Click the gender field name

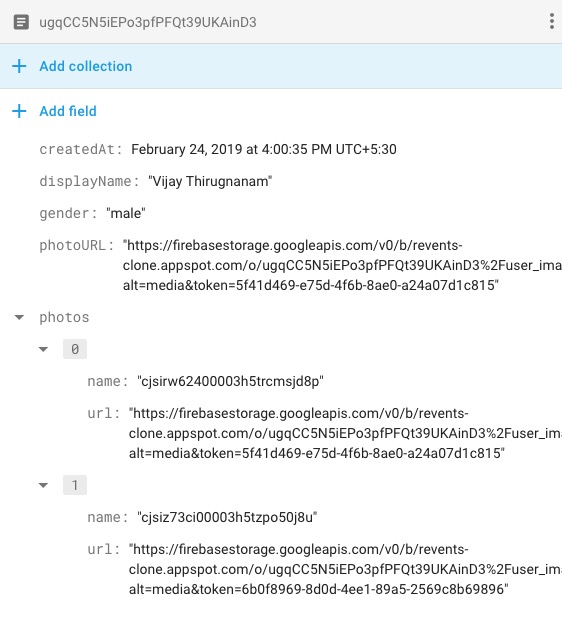tap(68, 213)
